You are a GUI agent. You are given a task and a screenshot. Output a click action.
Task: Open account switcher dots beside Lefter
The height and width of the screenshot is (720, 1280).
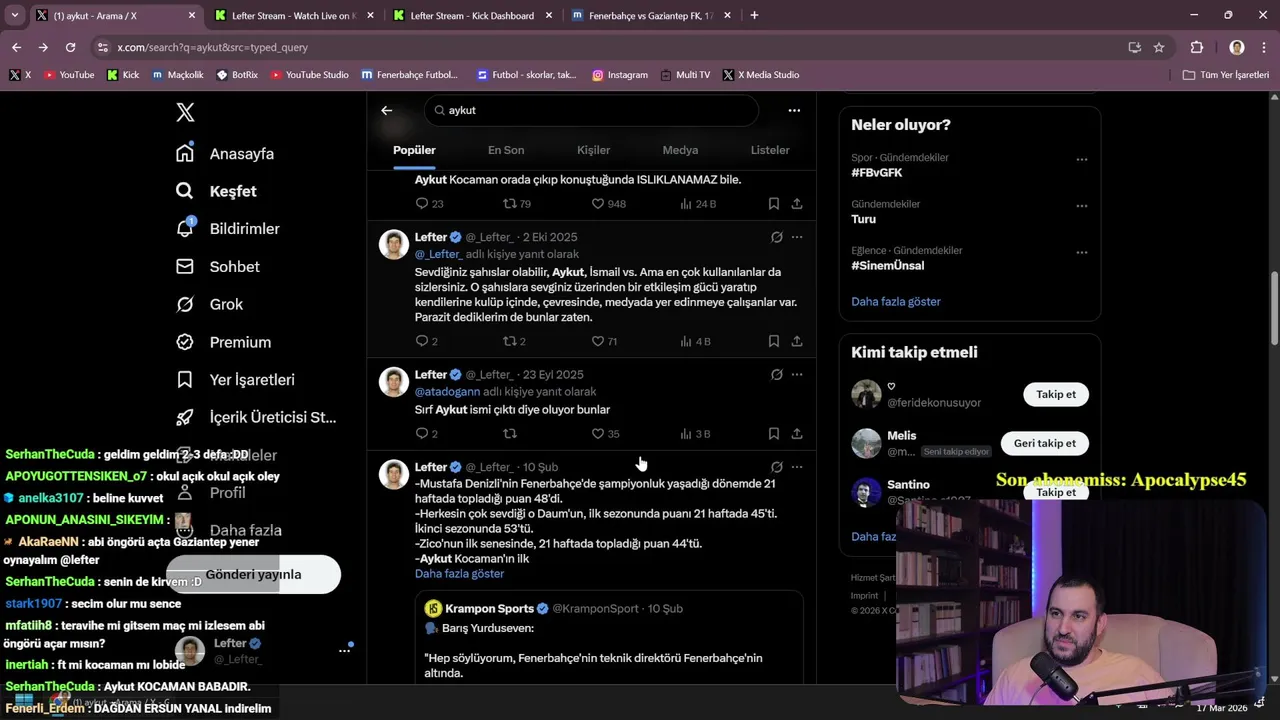tap(344, 650)
